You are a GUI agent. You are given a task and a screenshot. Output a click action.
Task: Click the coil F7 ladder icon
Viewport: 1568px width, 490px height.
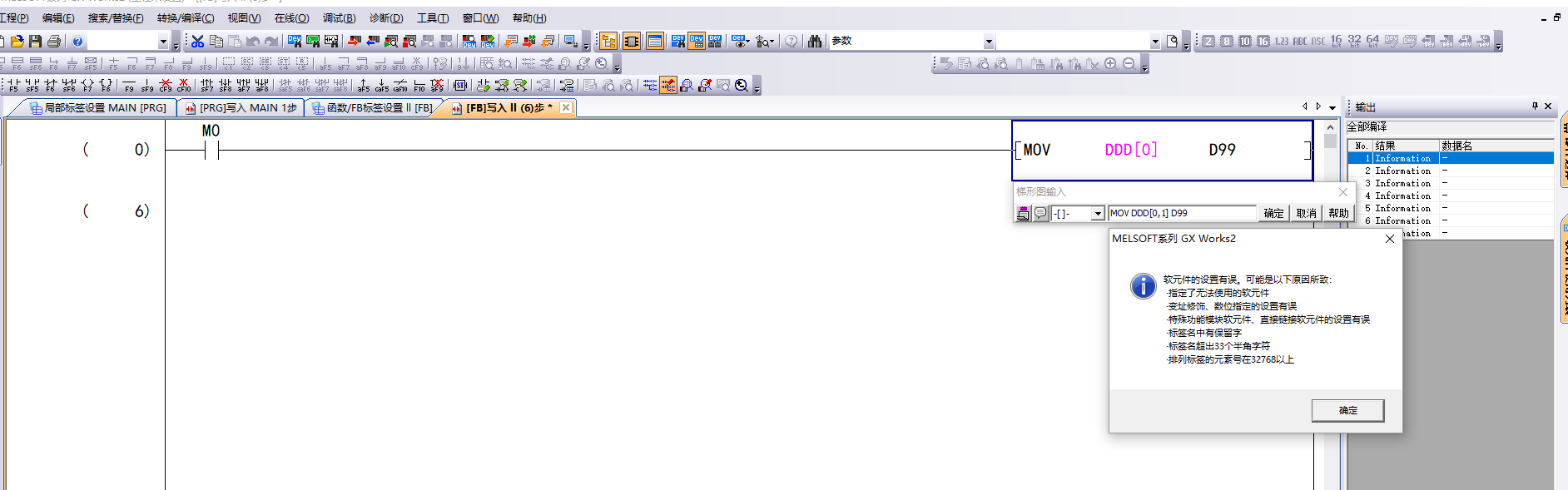[x=87, y=85]
